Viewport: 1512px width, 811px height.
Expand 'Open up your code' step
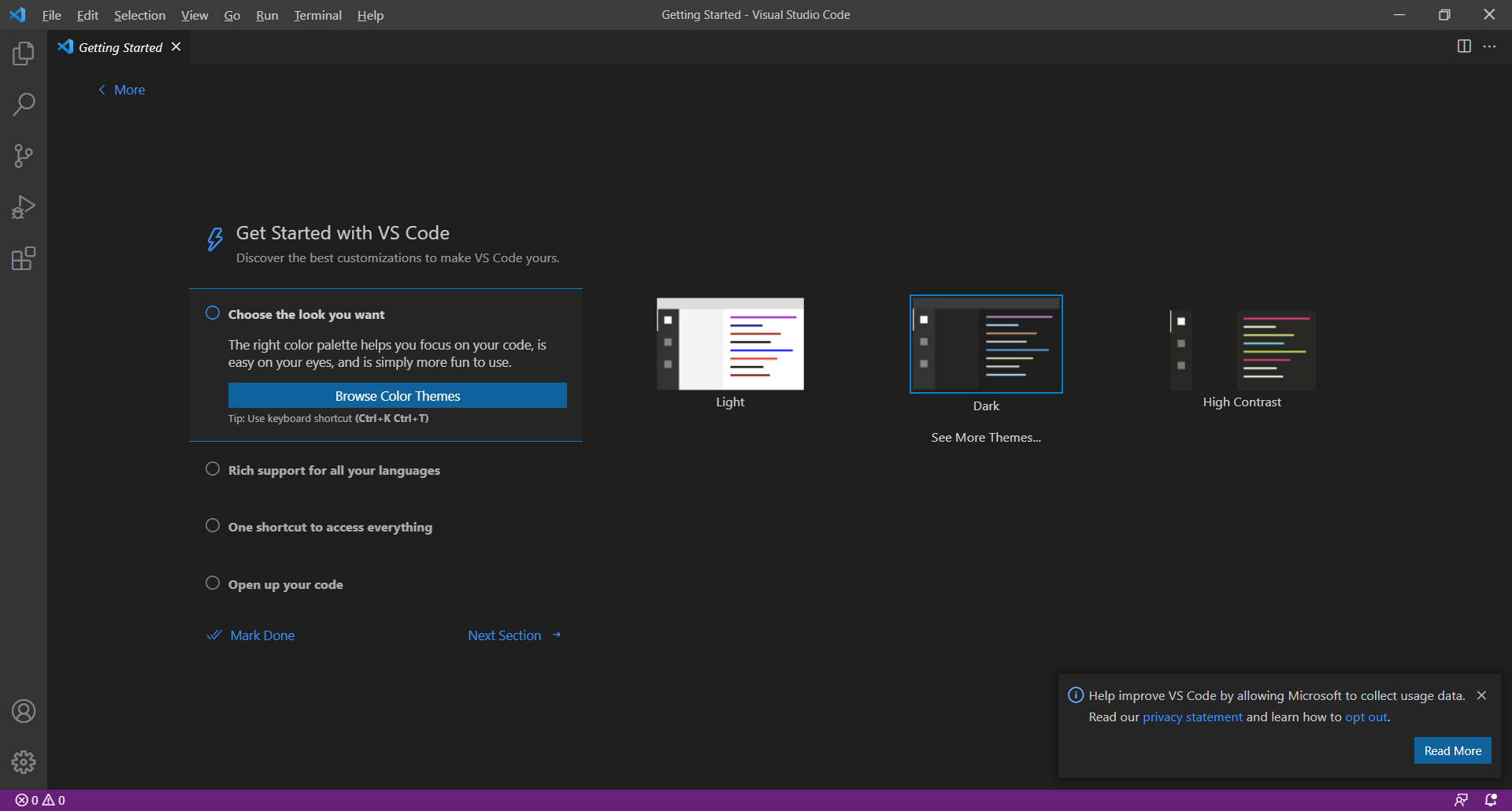[285, 584]
